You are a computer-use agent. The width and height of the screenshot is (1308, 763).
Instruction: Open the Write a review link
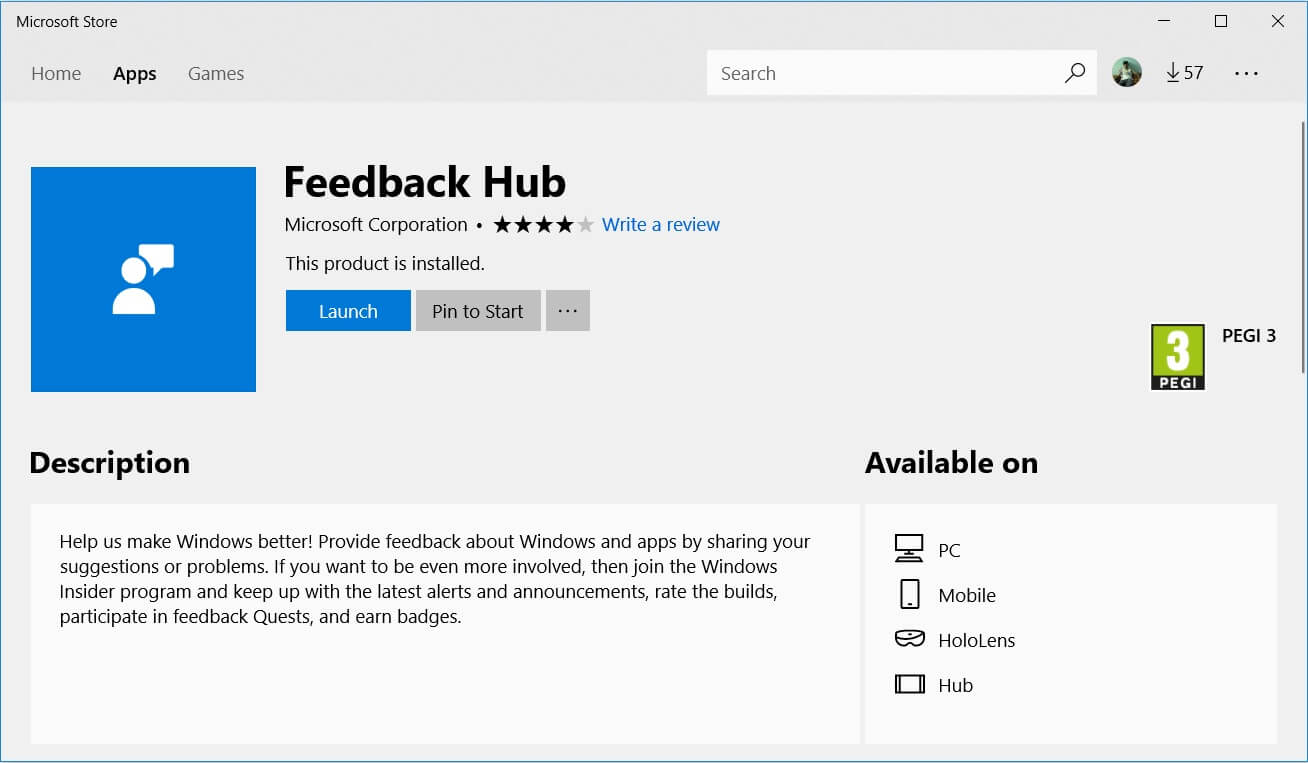[660, 224]
